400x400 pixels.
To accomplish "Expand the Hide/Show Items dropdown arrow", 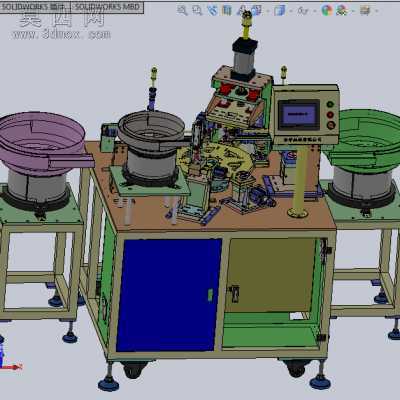I will 315,11.
